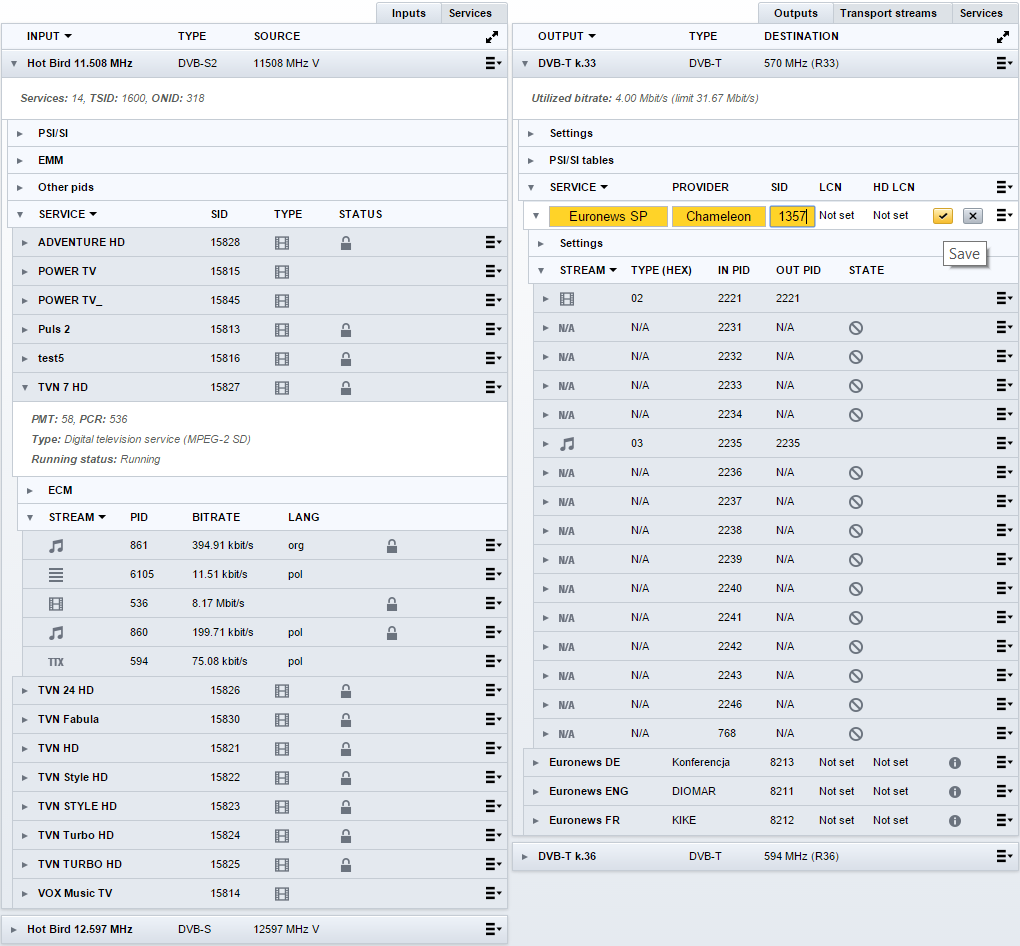Open menu for Hot Bird 12.597 MHz input
The width and height of the screenshot is (1020, 946).
pyautogui.click(x=493, y=929)
